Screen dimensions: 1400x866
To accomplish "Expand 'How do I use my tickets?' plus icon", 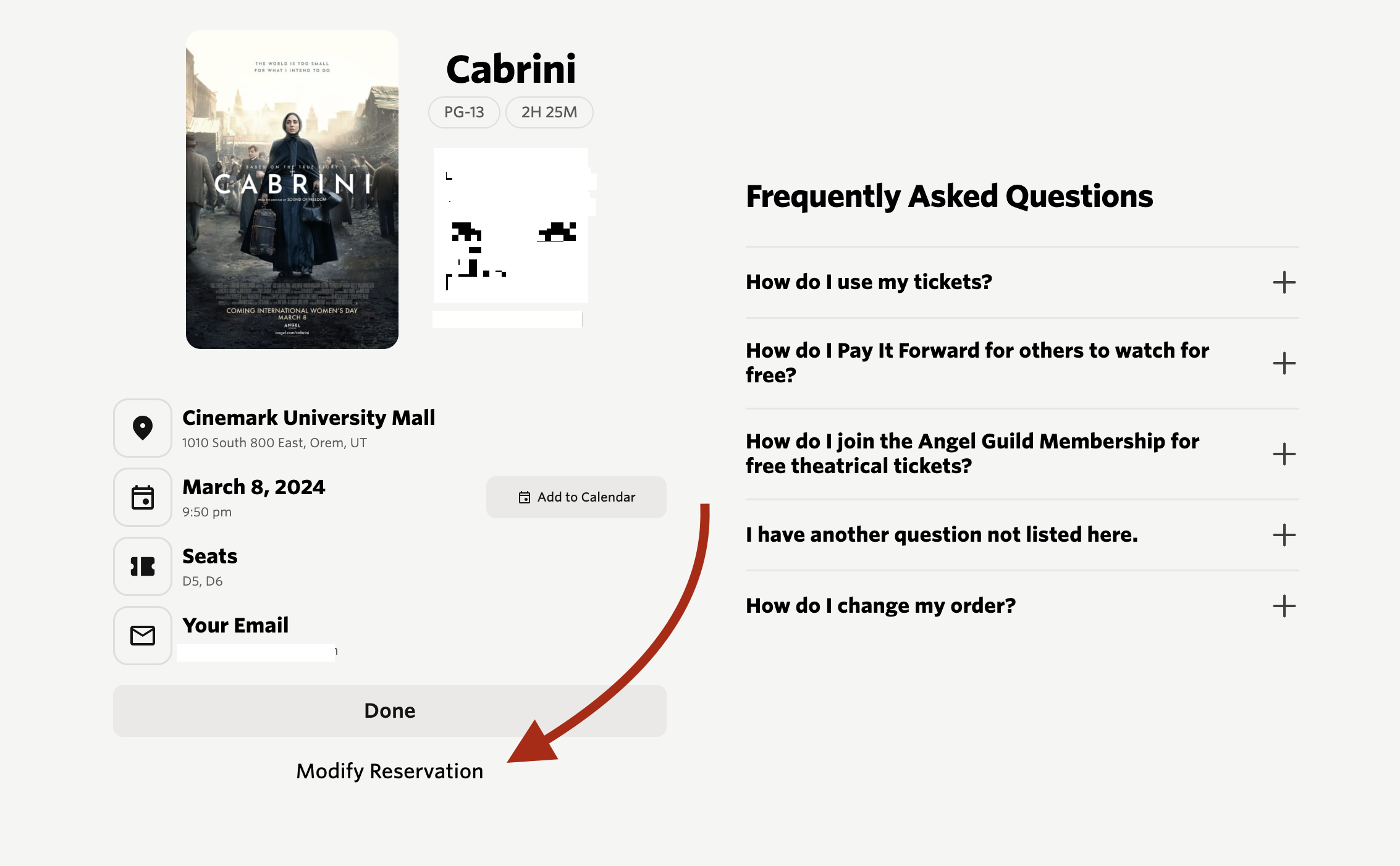I will [x=1284, y=282].
